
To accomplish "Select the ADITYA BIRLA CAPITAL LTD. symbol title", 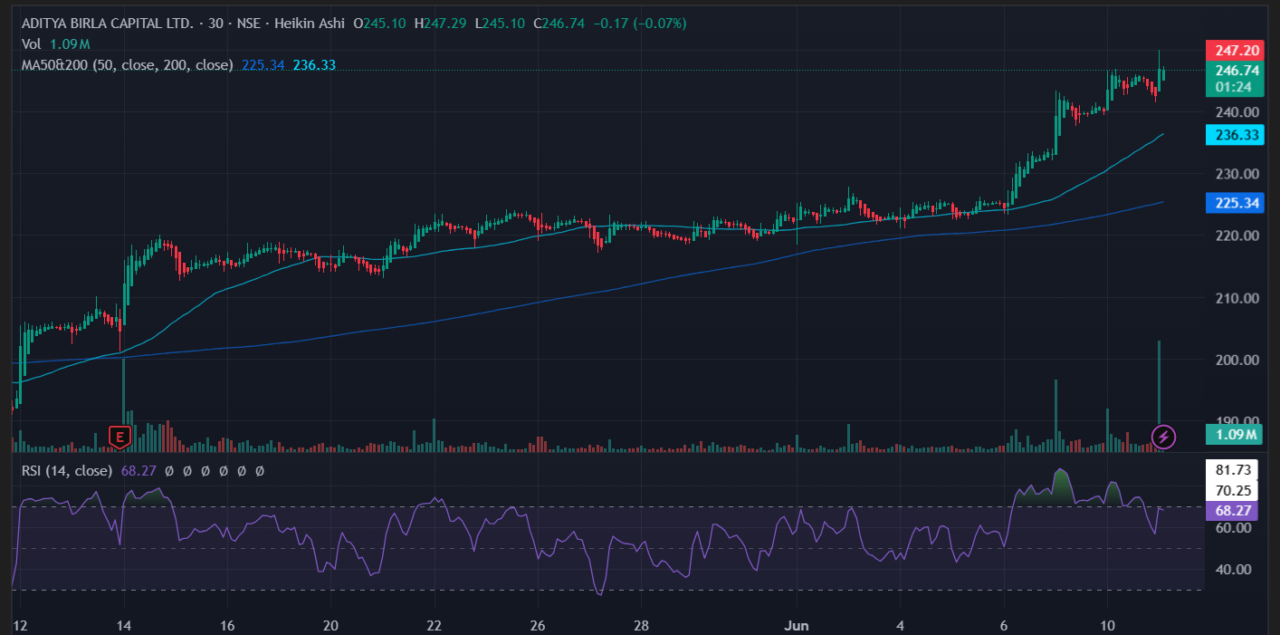I will [x=107, y=23].
